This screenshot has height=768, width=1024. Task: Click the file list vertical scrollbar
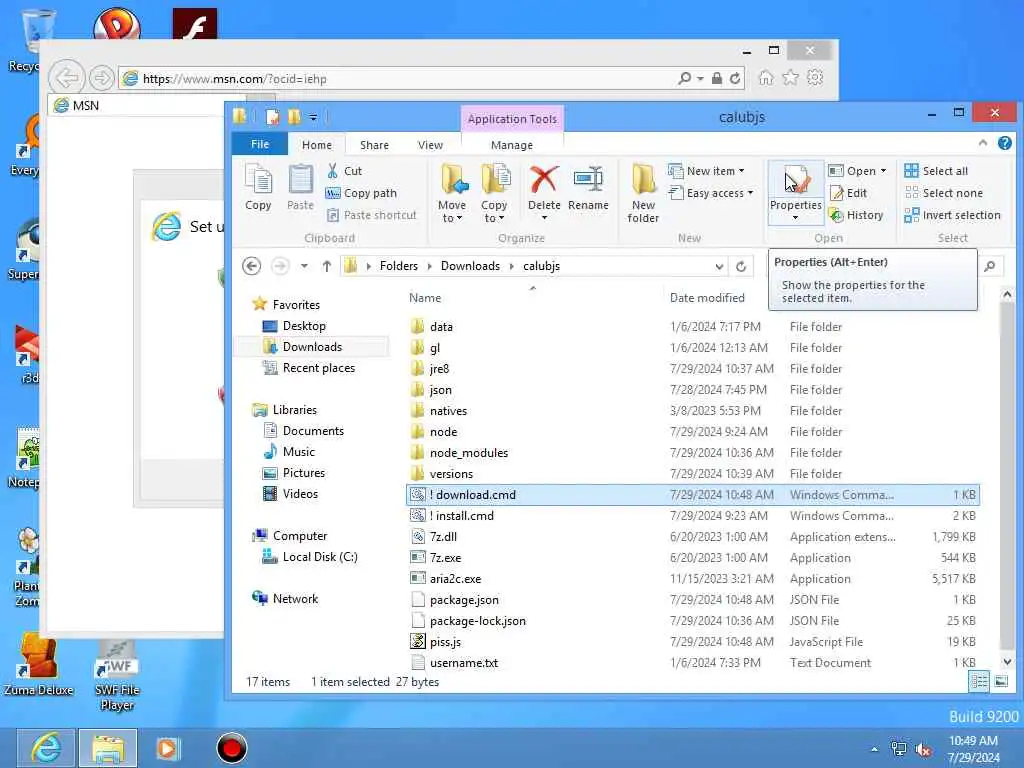click(1007, 479)
